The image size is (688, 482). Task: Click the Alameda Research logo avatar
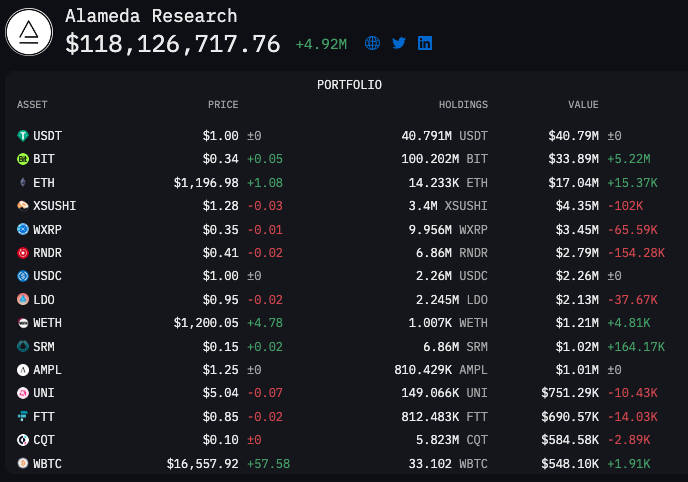pos(29,32)
